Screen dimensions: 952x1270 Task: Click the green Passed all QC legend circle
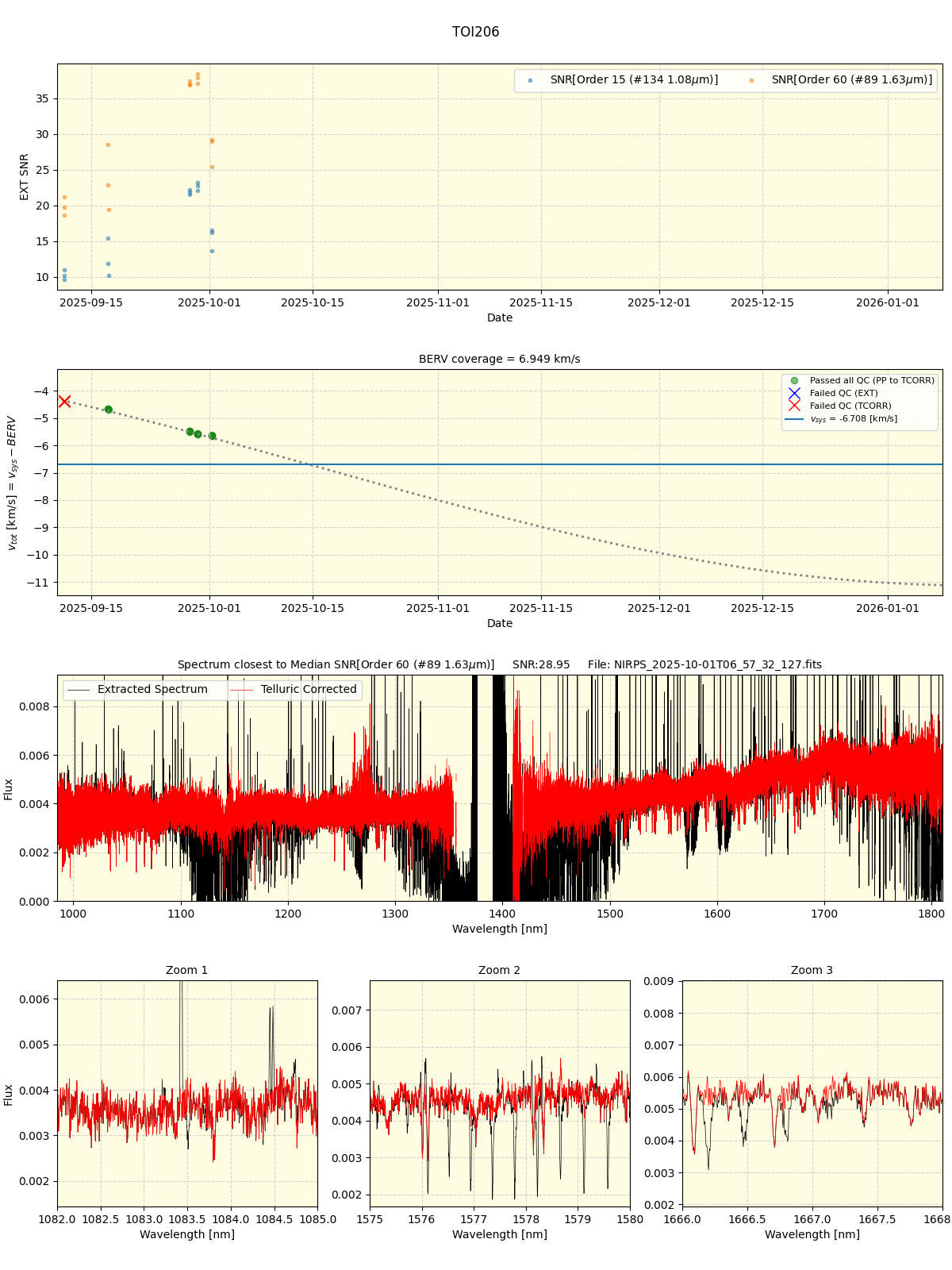click(x=794, y=381)
